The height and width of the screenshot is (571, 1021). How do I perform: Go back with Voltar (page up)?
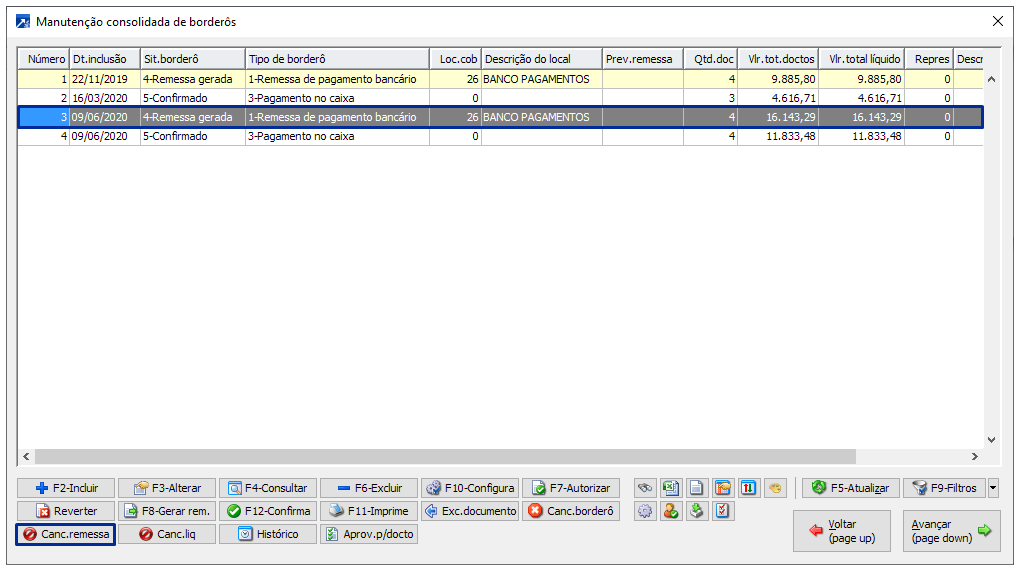point(841,531)
